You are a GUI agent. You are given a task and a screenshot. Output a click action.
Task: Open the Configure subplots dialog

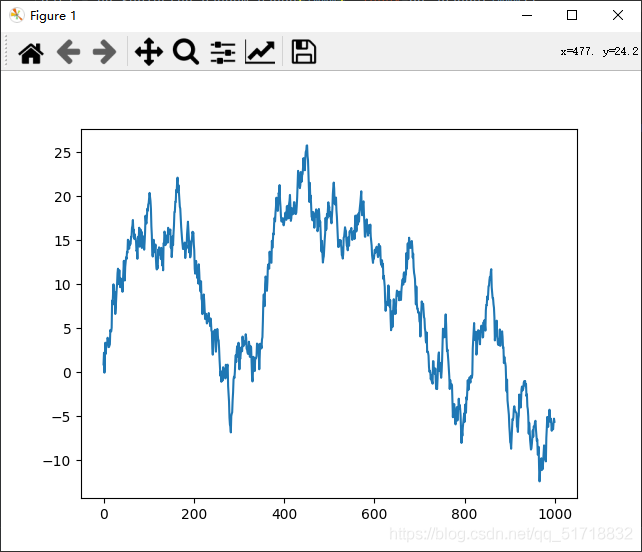(x=223, y=52)
